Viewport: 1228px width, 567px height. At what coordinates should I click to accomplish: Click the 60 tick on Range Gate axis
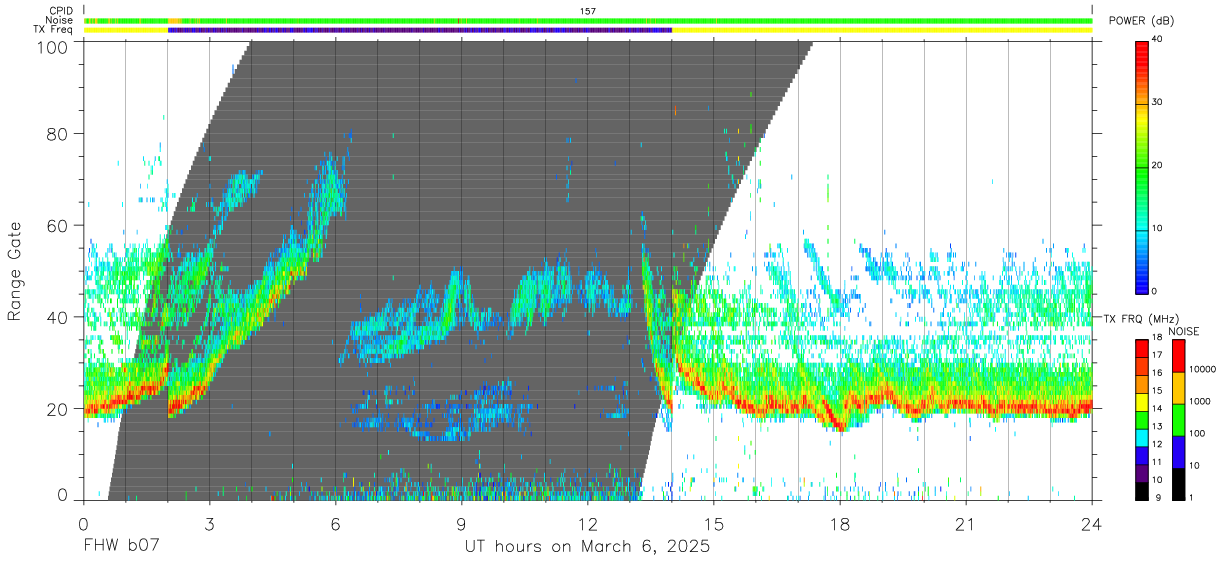pyautogui.click(x=57, y=226)
